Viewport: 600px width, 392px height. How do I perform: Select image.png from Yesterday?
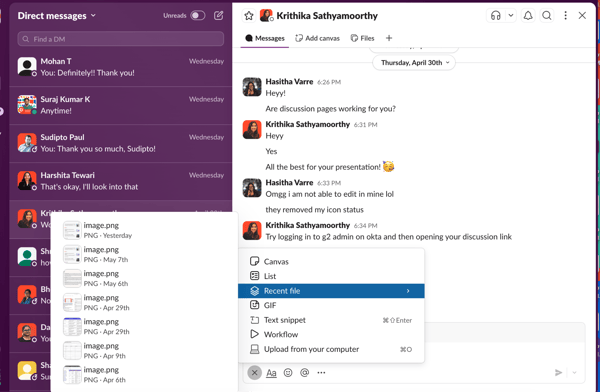pyautogui.click(x=143, y=230)
